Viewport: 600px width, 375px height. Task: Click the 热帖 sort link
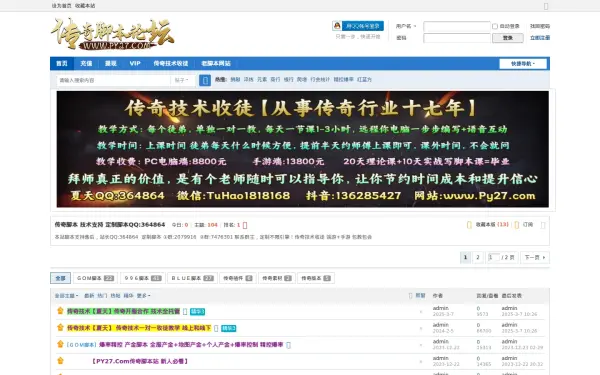coord(115,295)
